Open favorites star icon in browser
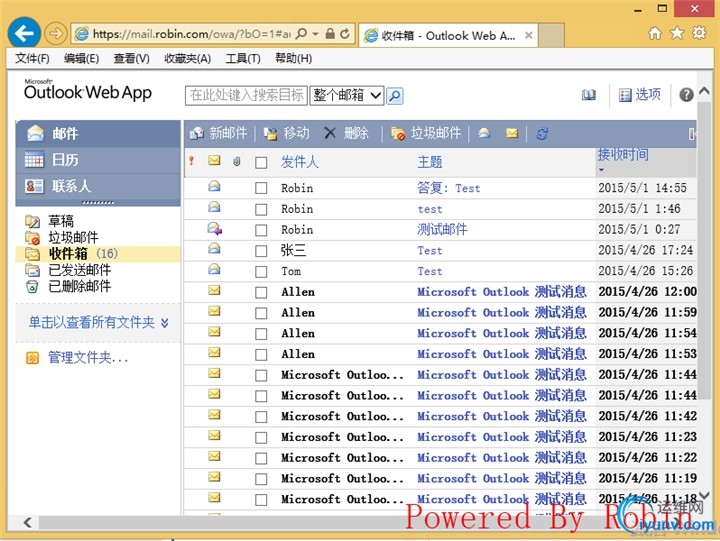The image size is (720, 541). click(677, 33)
